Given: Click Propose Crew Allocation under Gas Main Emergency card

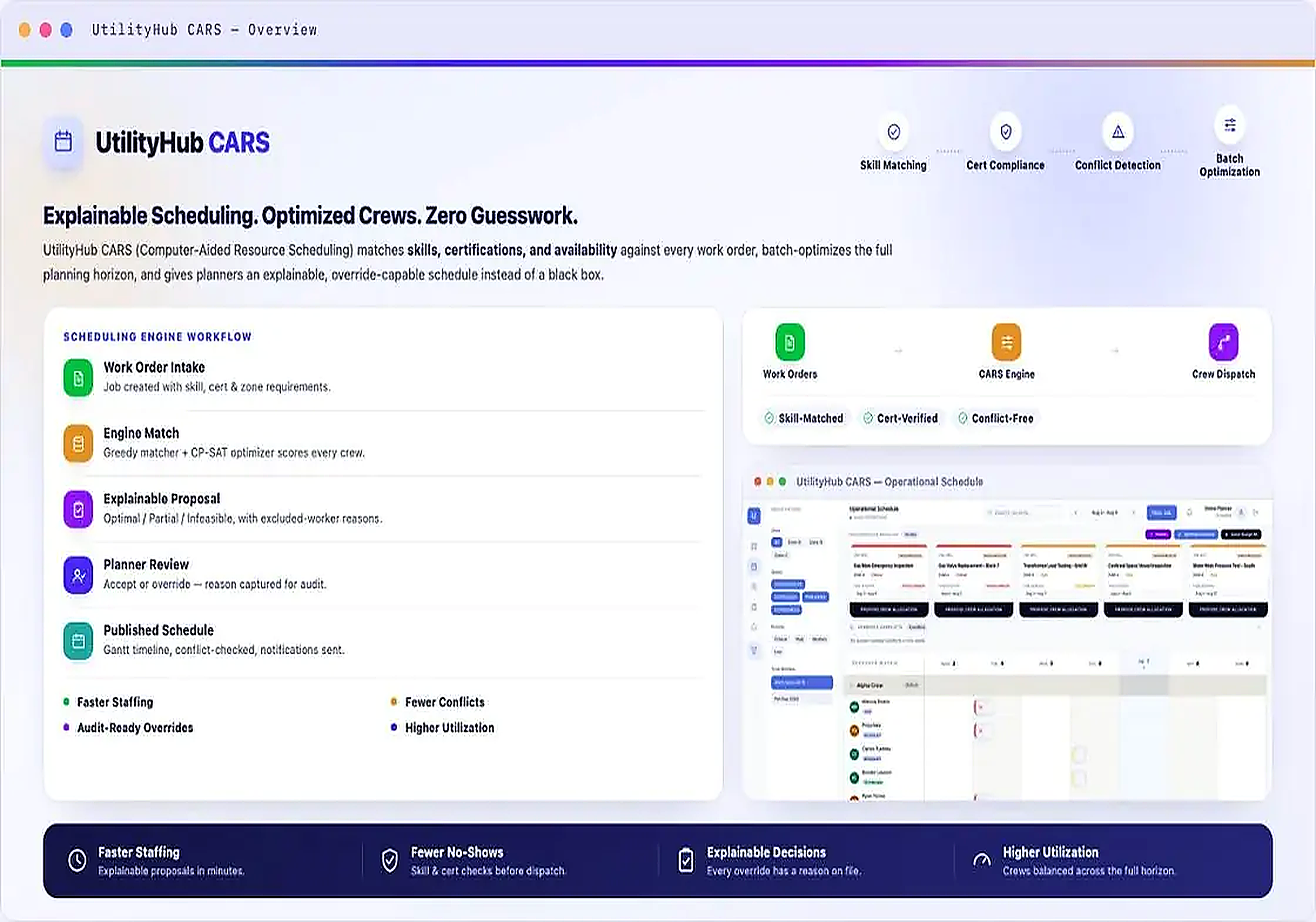Looking at the screenshot, I should (889, 610).
